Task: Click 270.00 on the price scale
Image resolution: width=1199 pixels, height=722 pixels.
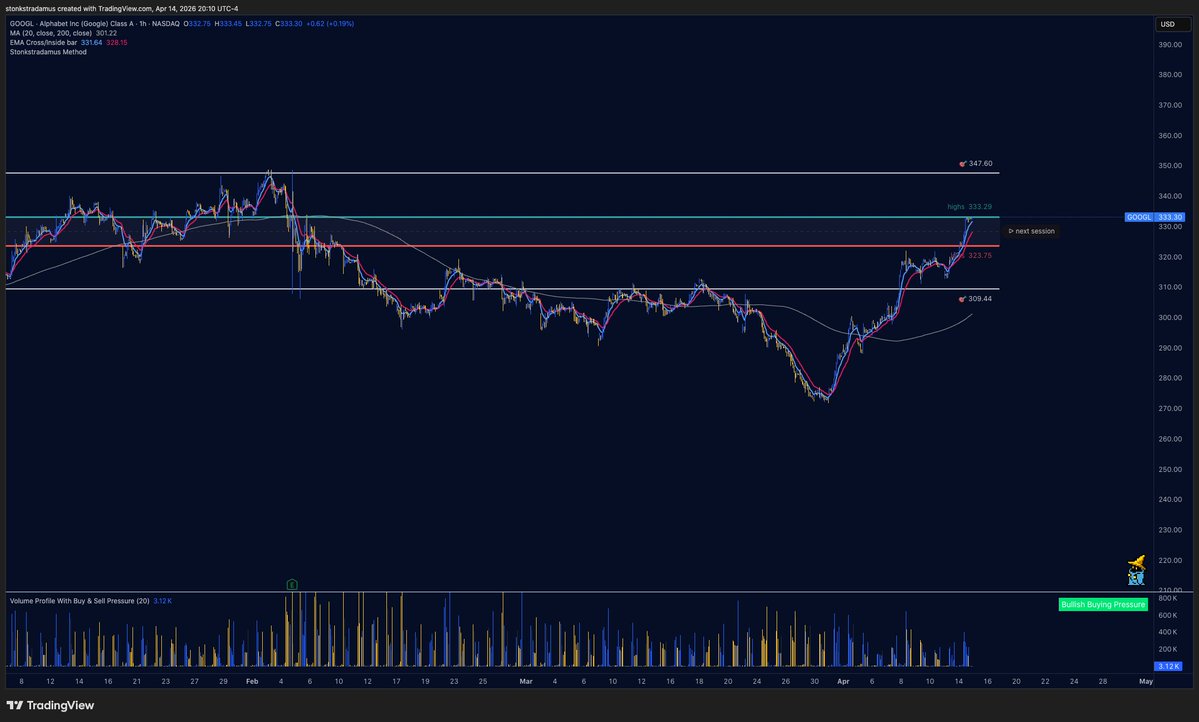Action: pos(1170,408)
